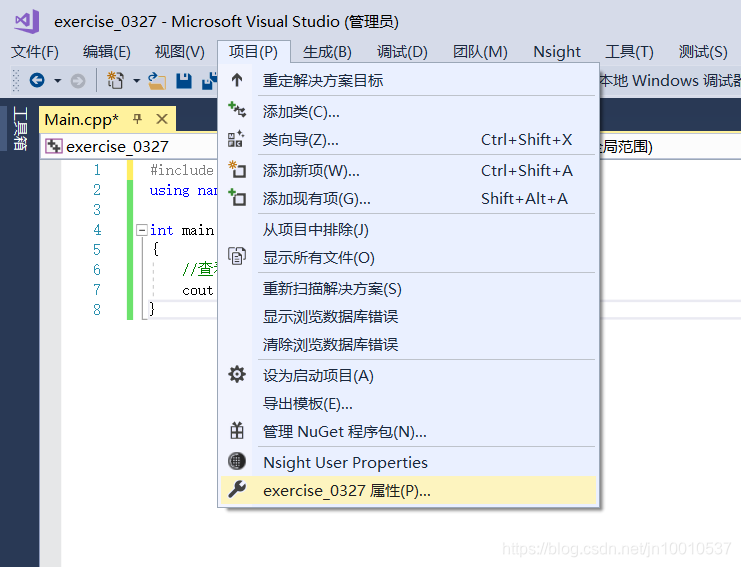Viewport: 741px width, 567px height.
Task: Click the #include line of code
Action: pyautogui.click(x=183, y=170)
